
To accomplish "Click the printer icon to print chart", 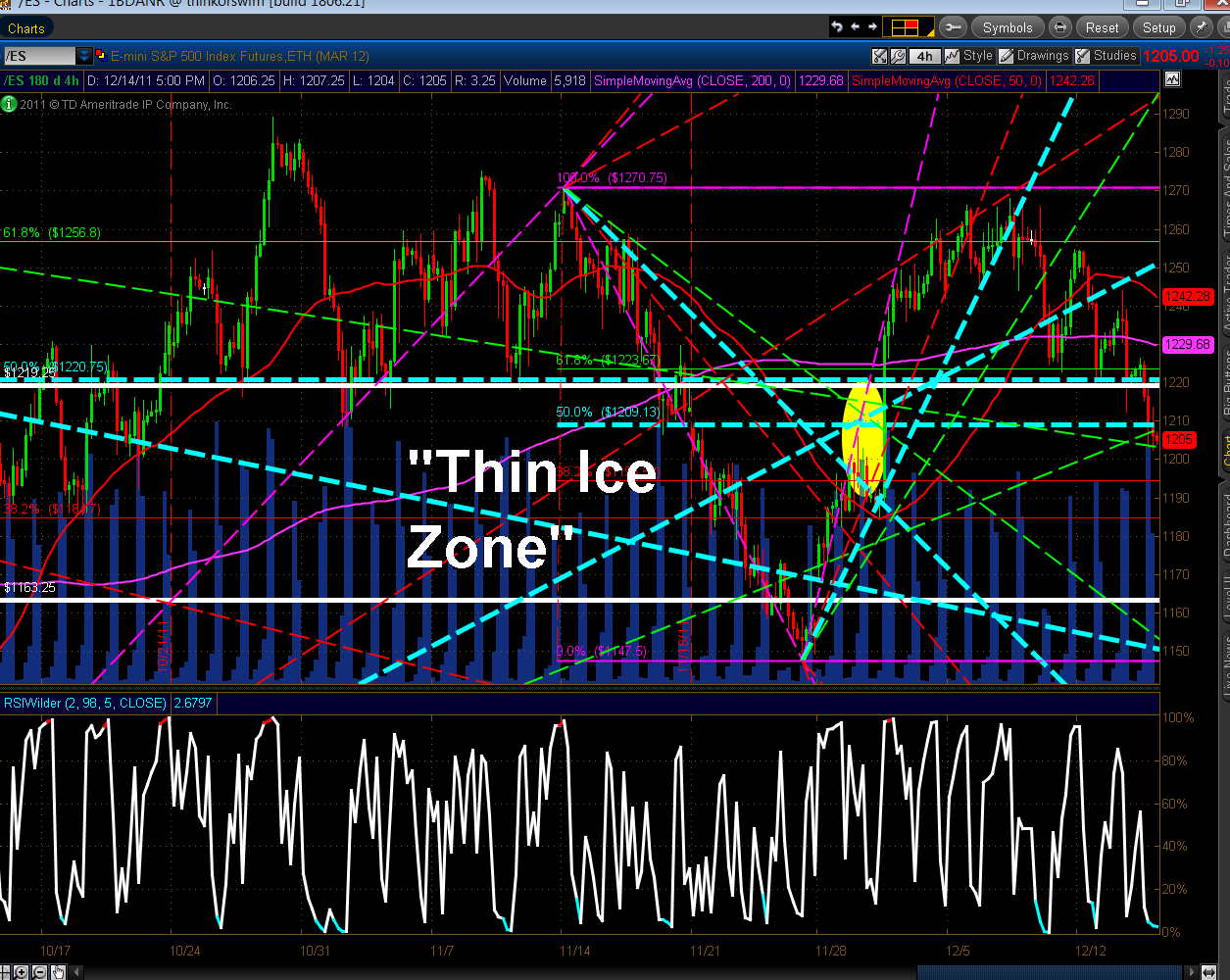I will click(x=1060, y=27).
